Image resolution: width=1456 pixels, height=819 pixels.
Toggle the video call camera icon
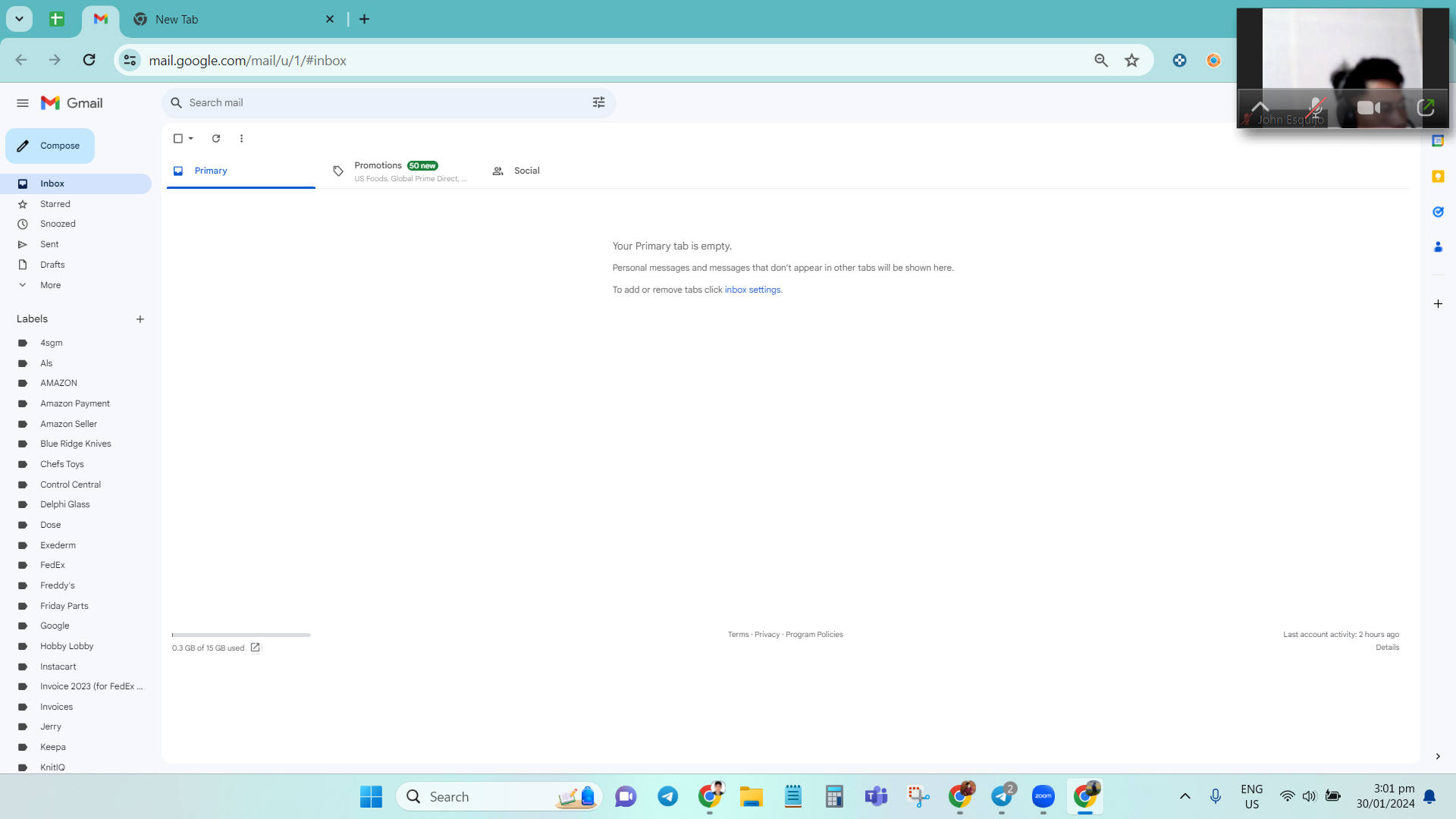(1368, 108)
